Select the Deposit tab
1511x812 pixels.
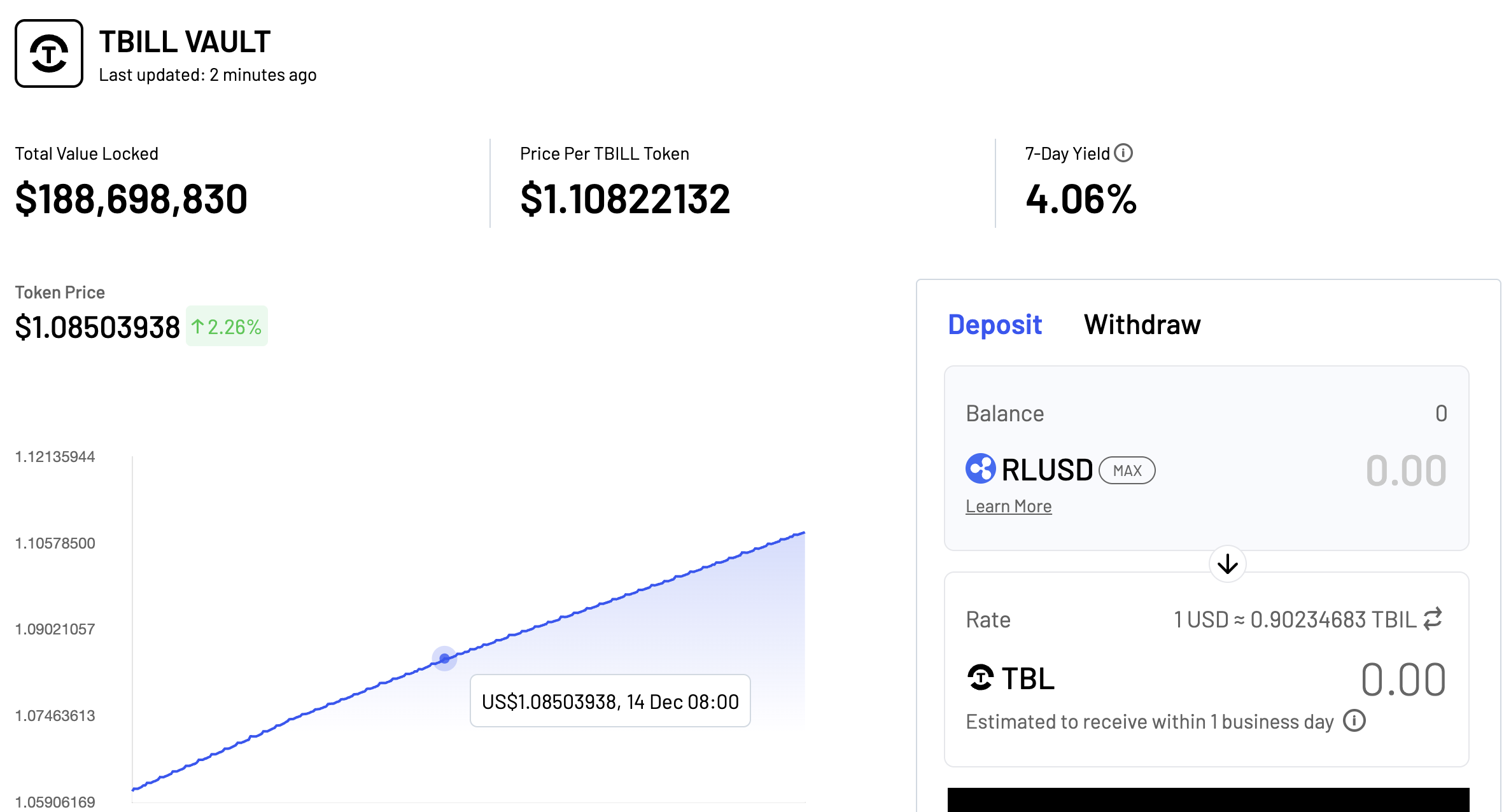(x=994, y=325)
